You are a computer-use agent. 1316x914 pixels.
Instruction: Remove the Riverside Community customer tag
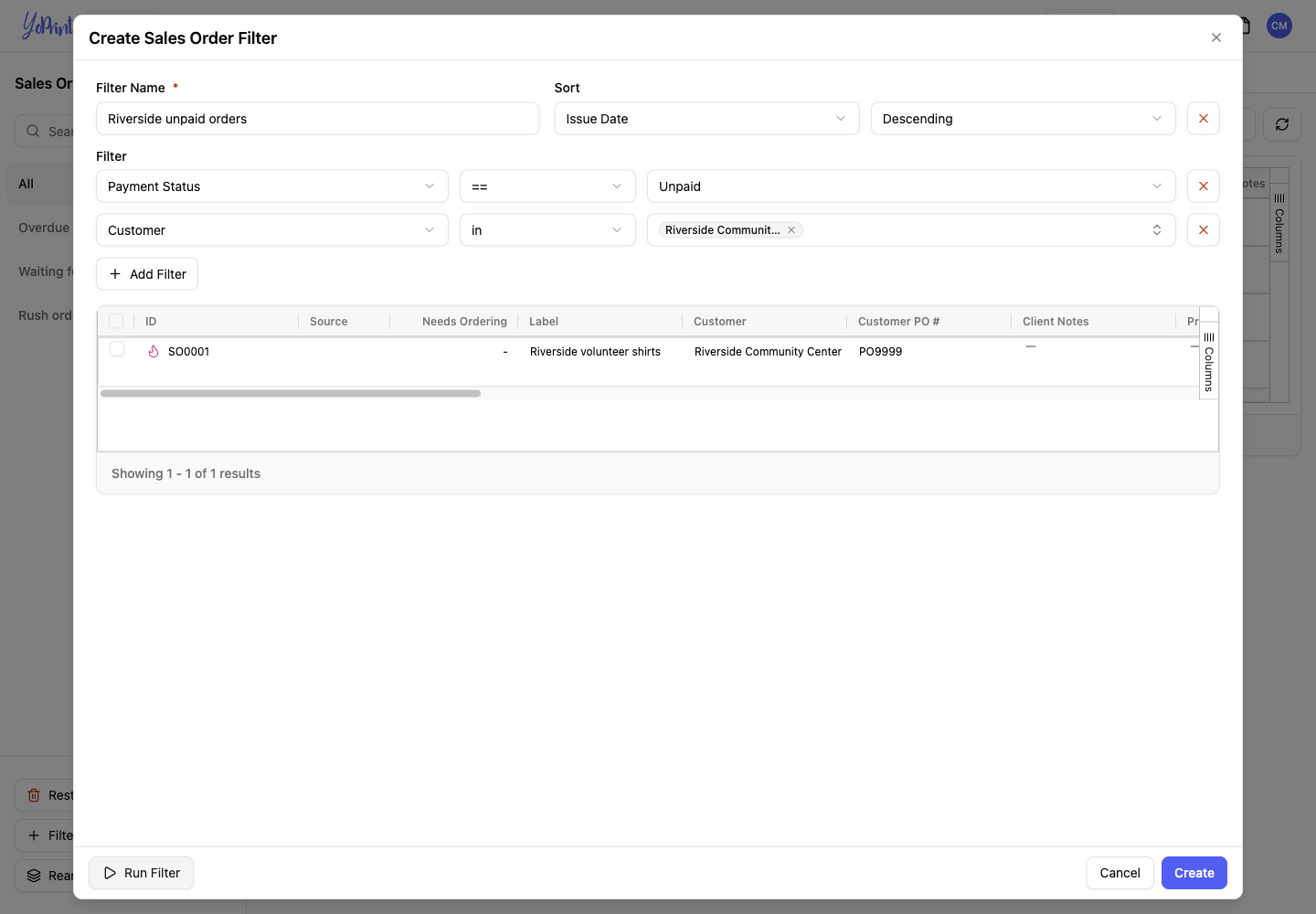pyautogui.click(x=791, y=230)
